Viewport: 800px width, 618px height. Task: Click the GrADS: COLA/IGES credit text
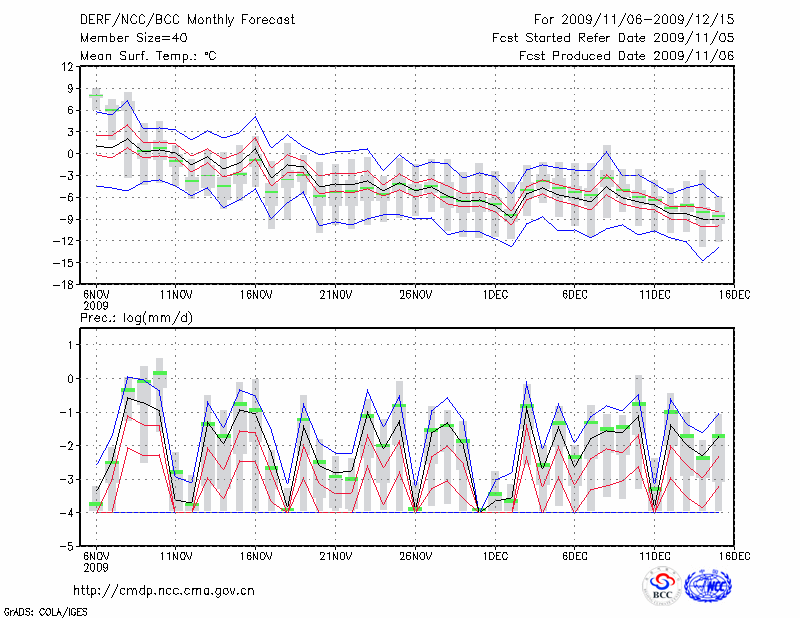click(44, 610)
